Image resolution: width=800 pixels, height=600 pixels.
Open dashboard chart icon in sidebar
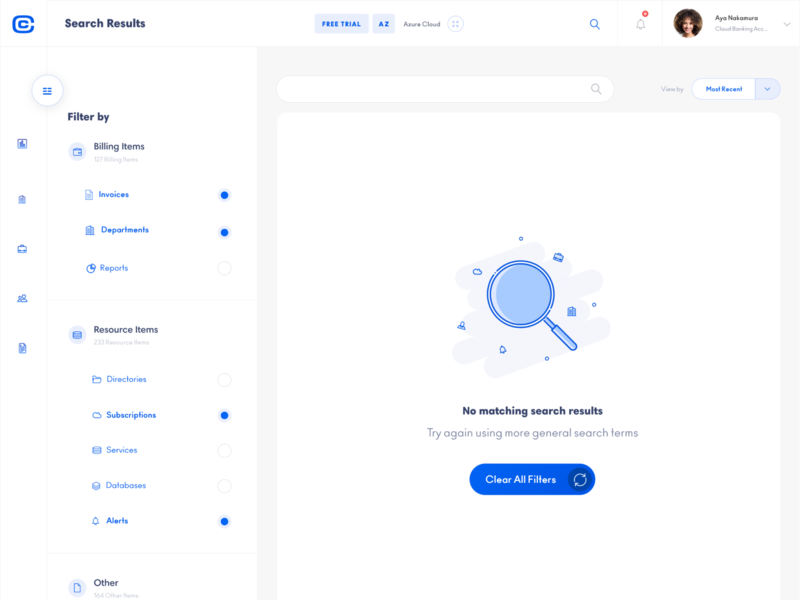22,144
